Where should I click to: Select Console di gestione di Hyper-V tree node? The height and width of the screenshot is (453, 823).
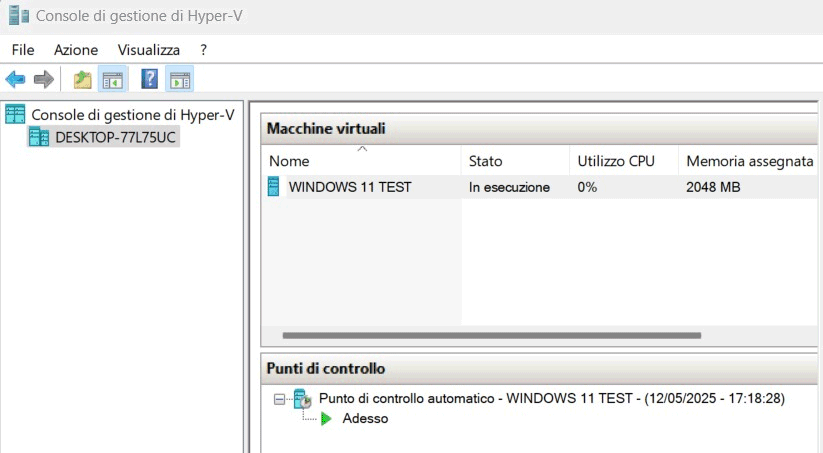point(133,114)
